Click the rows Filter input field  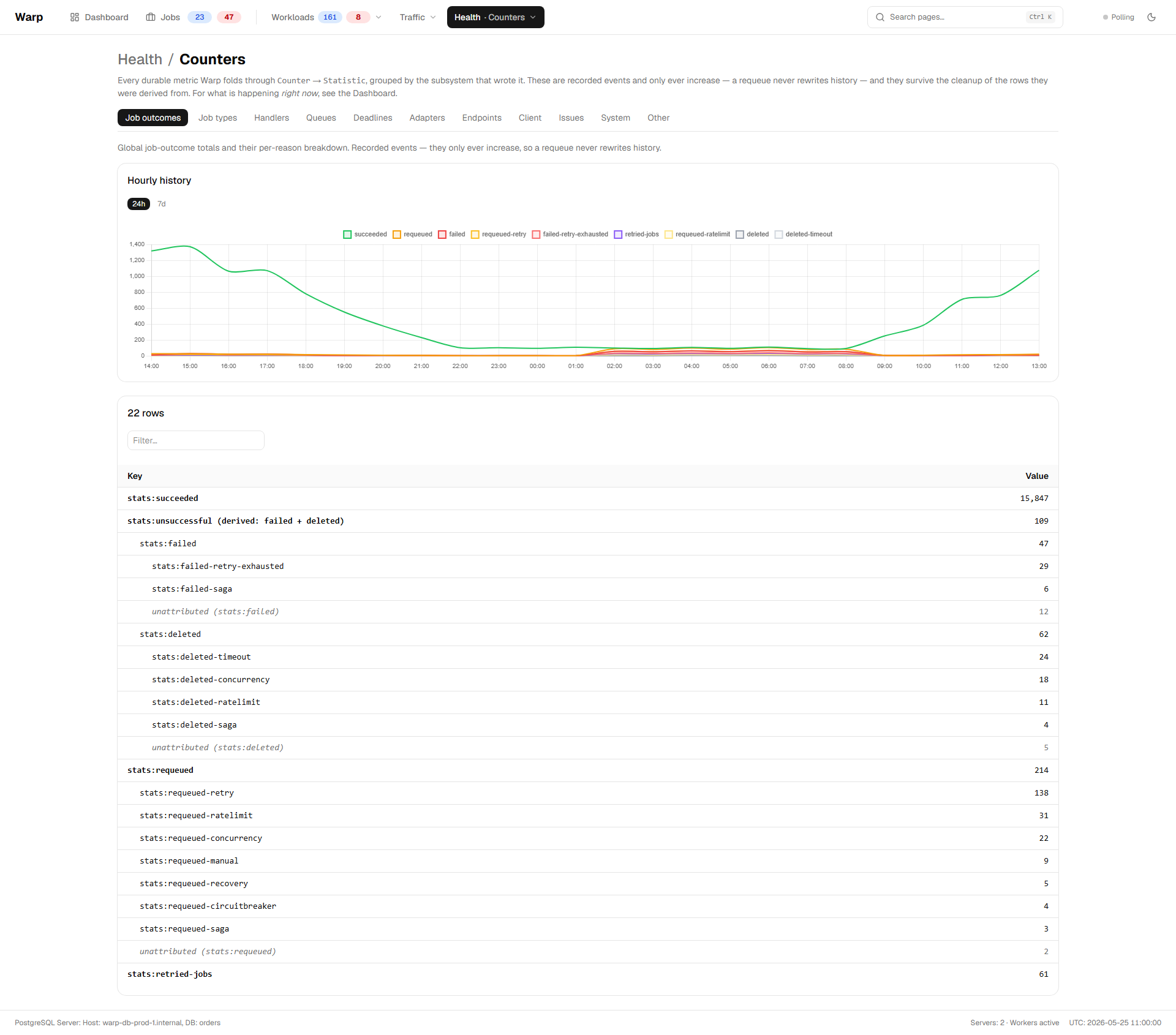click(x=196, y=440)
